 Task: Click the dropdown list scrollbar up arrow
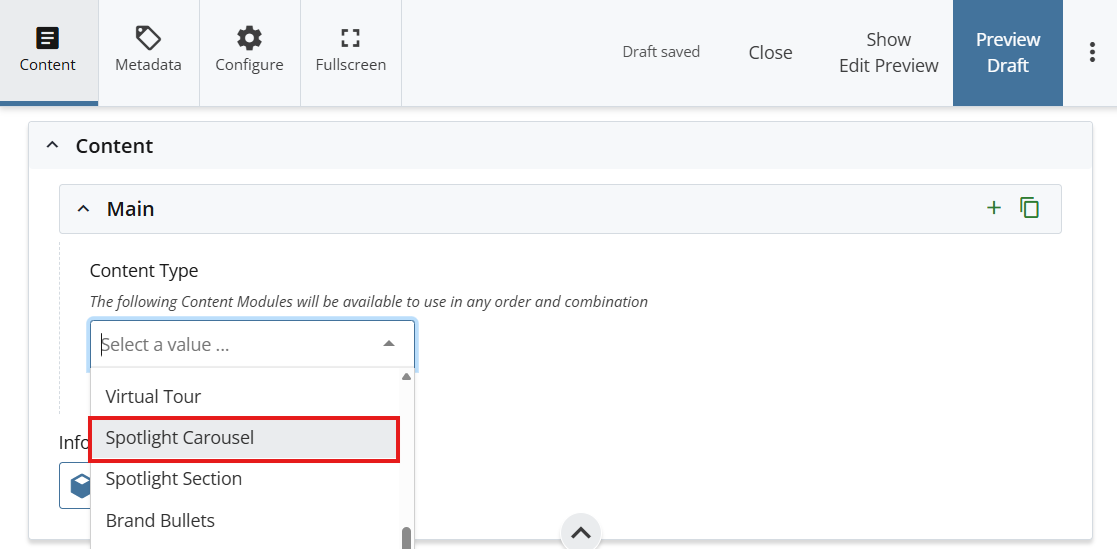406,377
